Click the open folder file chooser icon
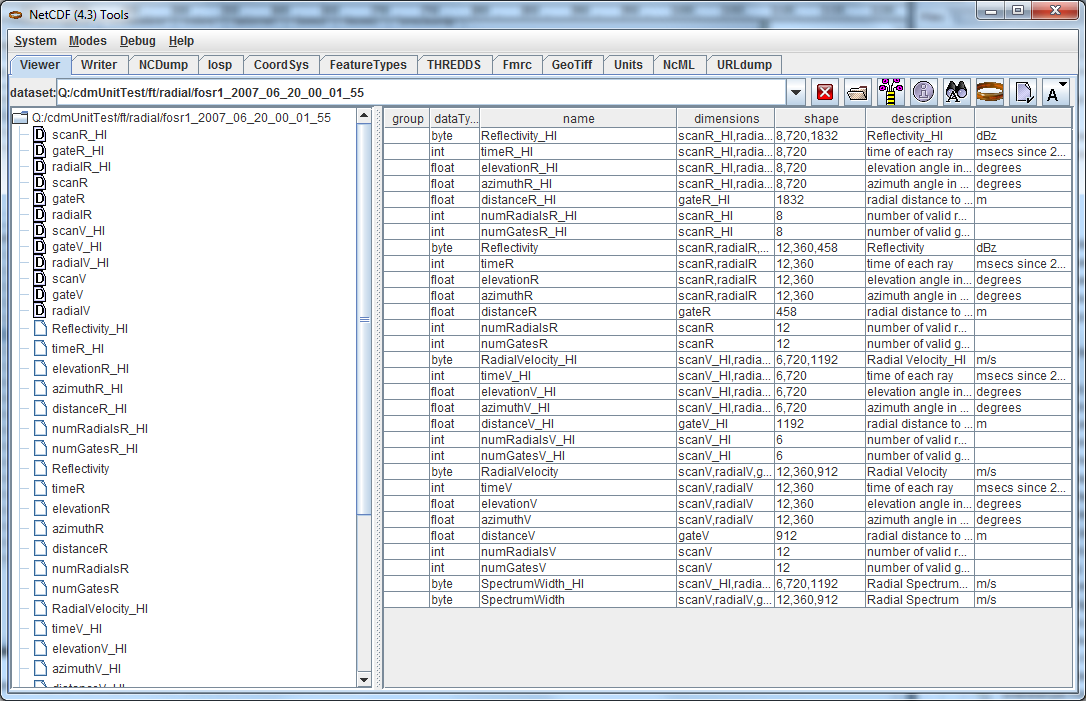1086x701 pixels. (x=858, y=92)
